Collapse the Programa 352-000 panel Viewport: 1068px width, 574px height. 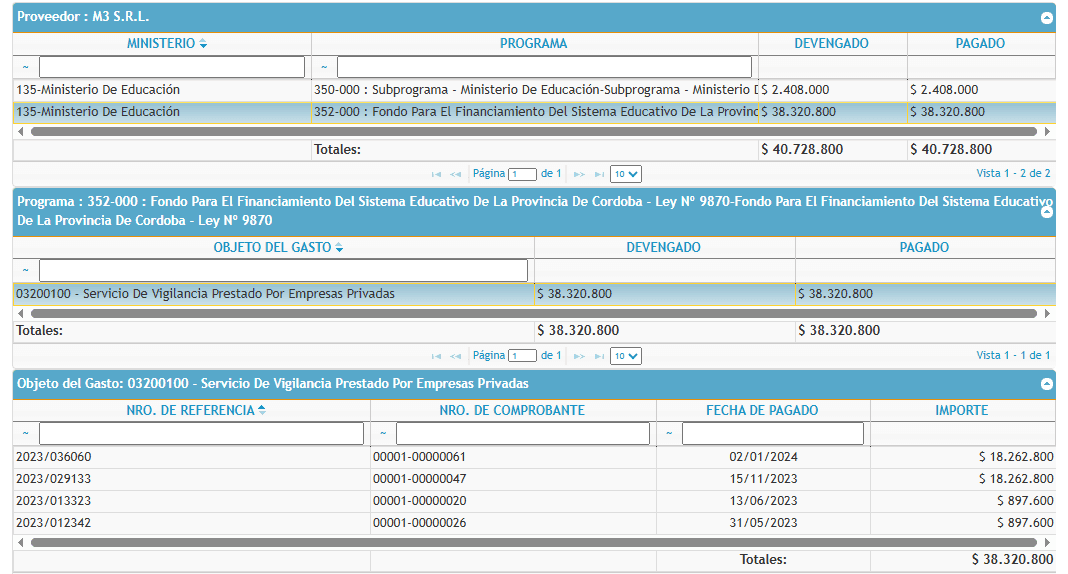[1046, 212]
